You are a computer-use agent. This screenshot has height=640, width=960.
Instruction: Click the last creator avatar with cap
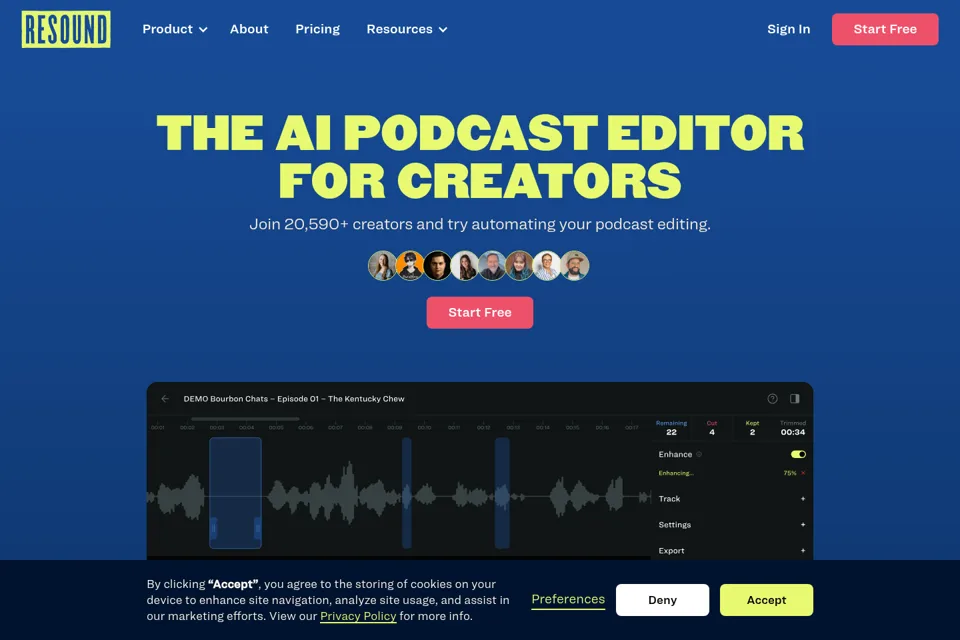point(574,266)
